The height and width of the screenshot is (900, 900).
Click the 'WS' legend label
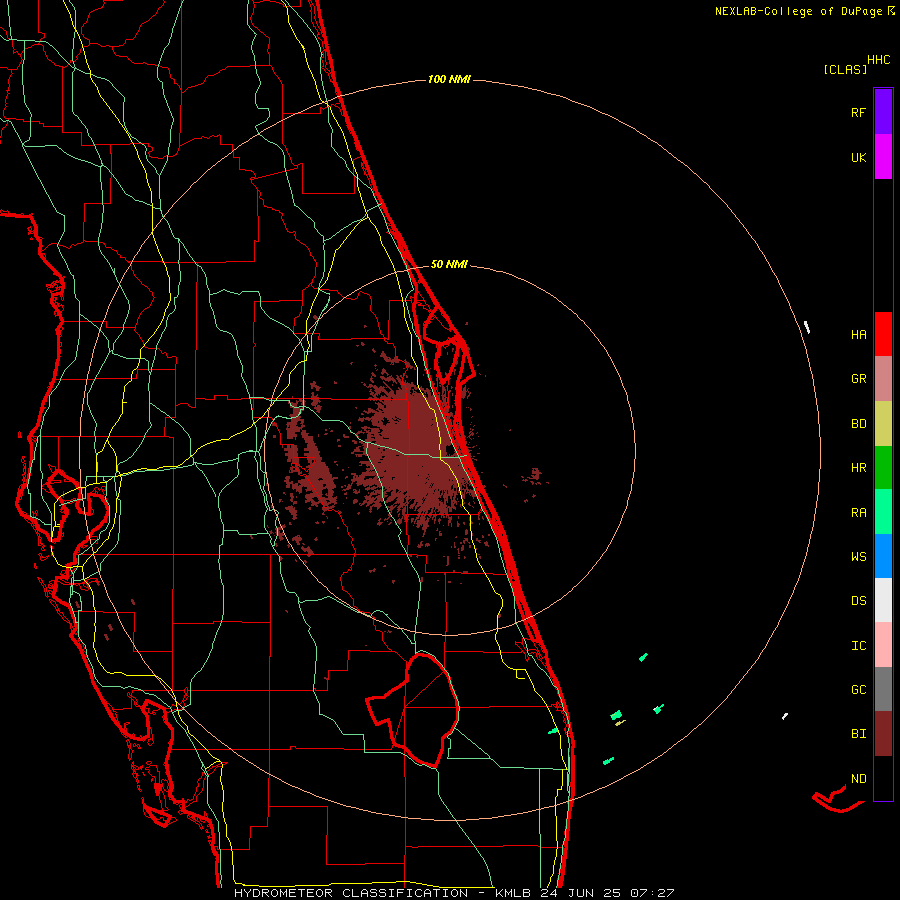[858, 557]
